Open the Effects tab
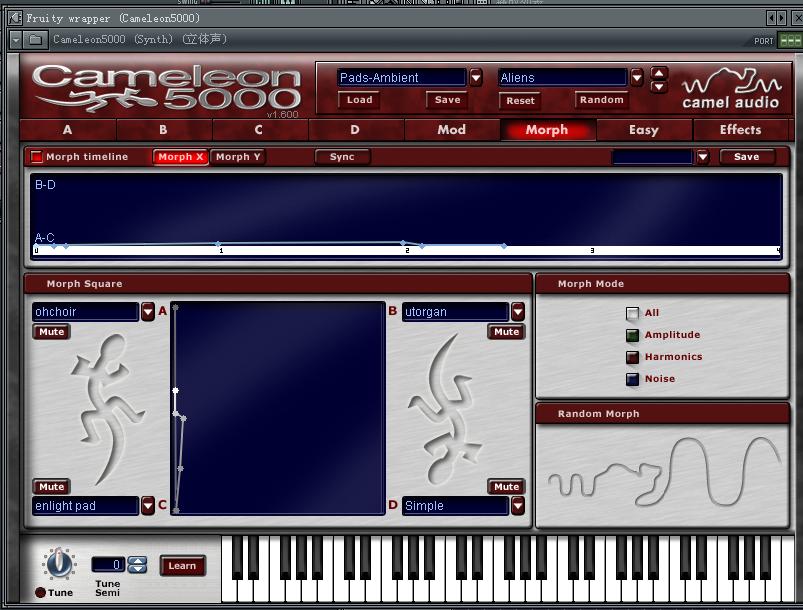Image resolution: width=803 pixels, height=610 pixels. [741, 130]
